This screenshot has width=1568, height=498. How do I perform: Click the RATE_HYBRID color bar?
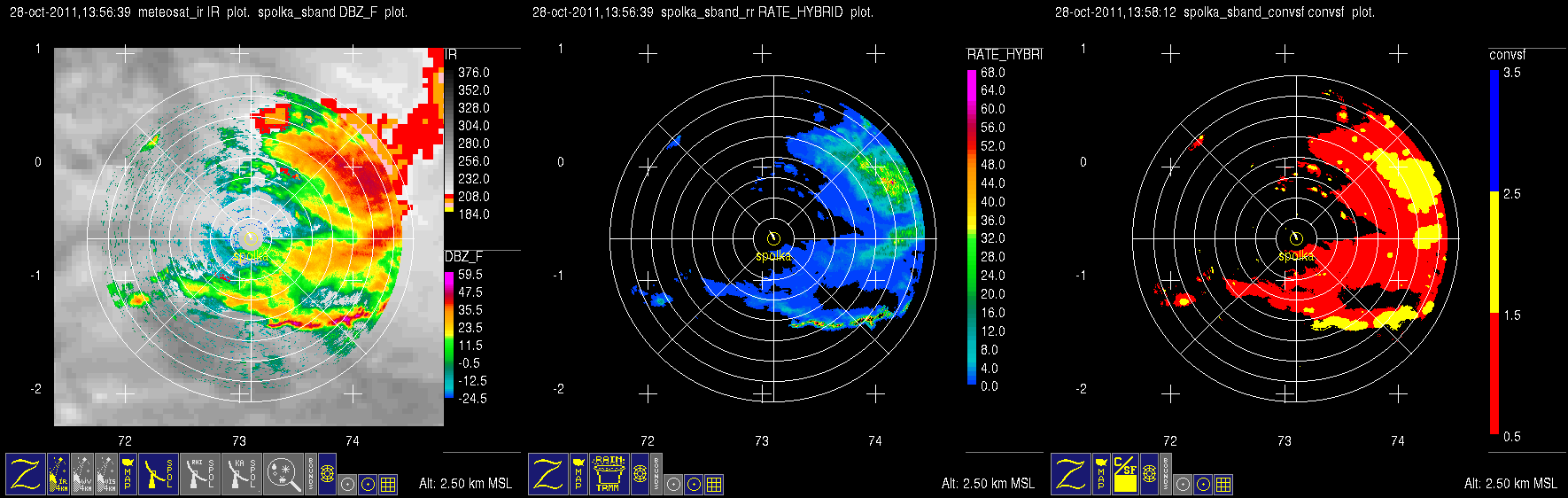coord(972,227)
